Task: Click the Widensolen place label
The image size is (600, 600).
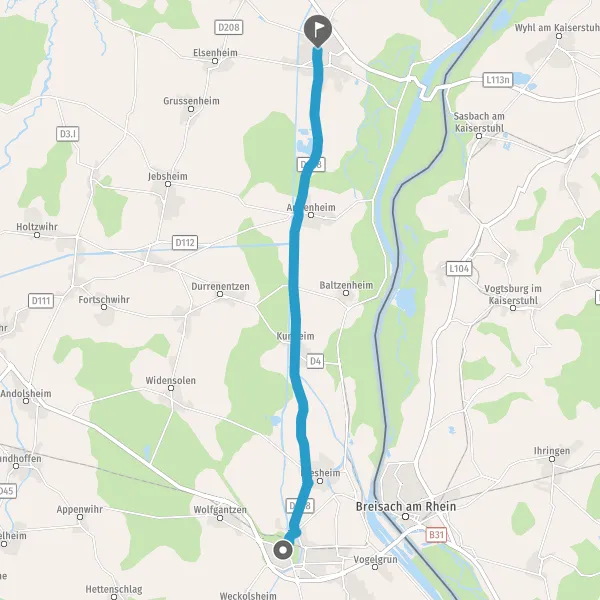Action: click(x=170, y=380)
